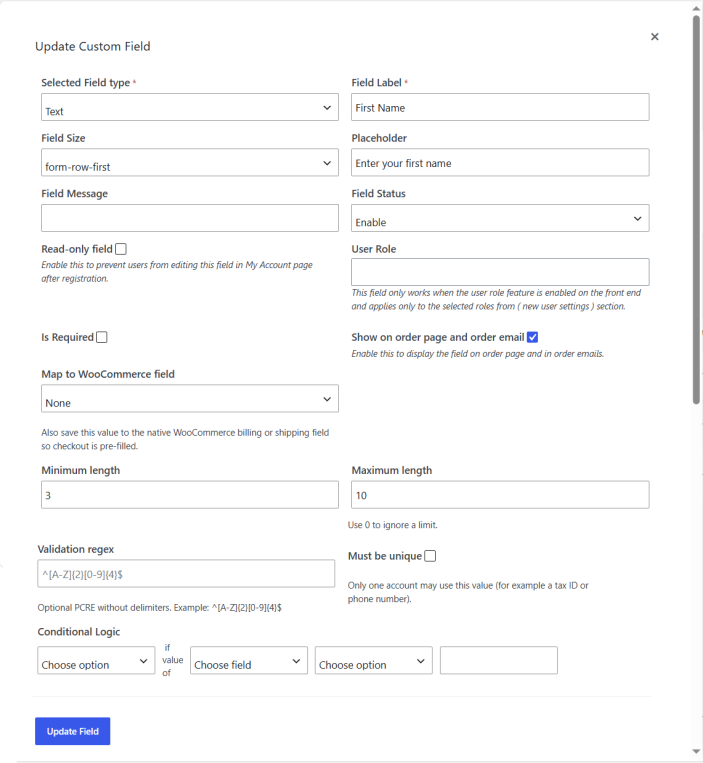The width and height of the screenshot is (703, 763).
Task: Click the 'Conditional Logic' label
Action: pyautogui.click(x=79, y=632)
